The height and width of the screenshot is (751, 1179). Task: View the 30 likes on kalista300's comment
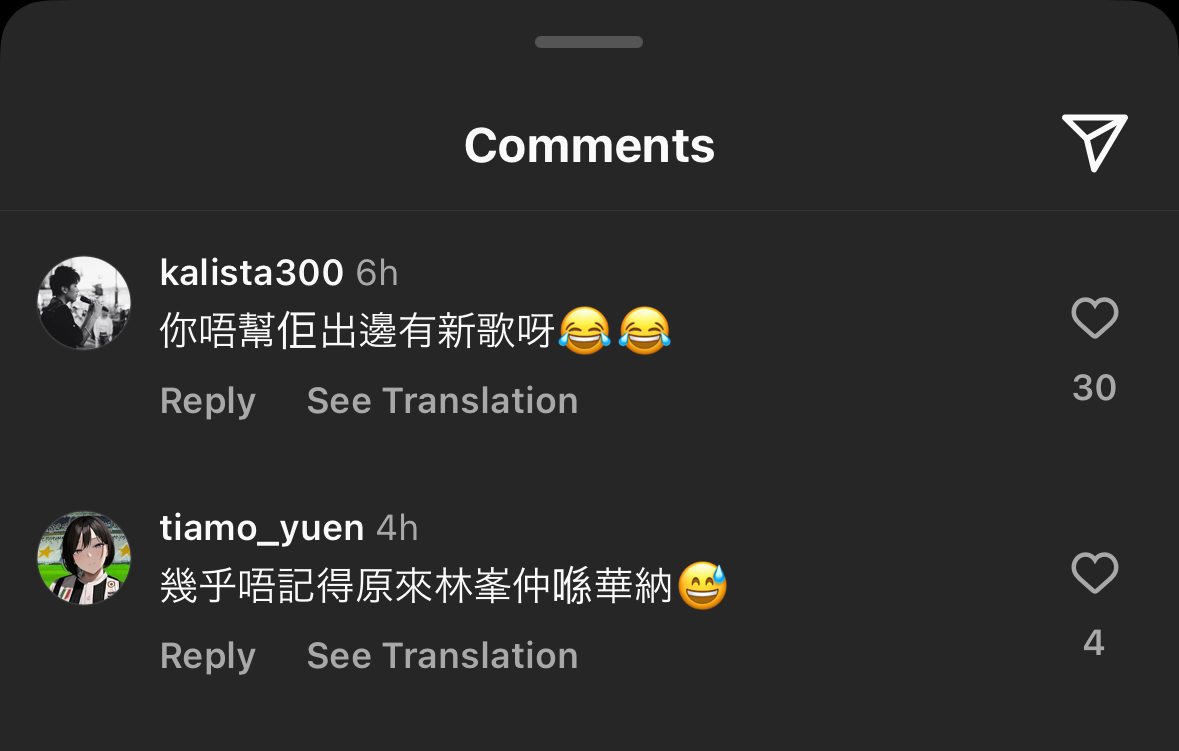1095,388
